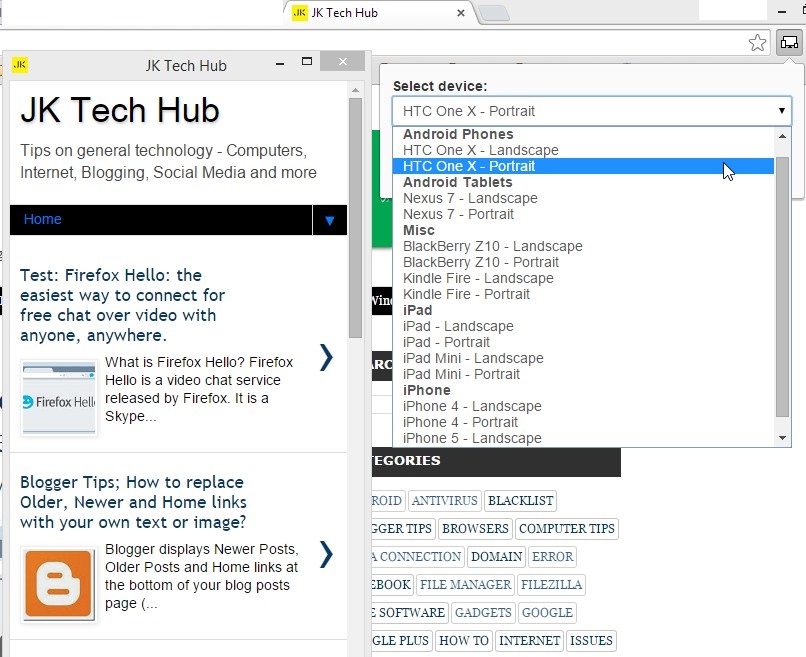
Task: Open the Select device combo box
Action: [592, 111]
